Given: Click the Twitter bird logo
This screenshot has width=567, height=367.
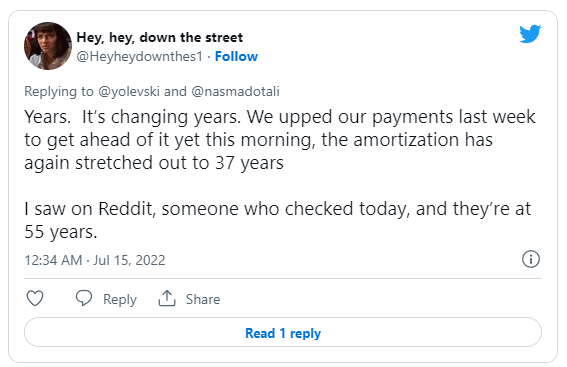Looking at the screenshot, I should pos(530,34).
